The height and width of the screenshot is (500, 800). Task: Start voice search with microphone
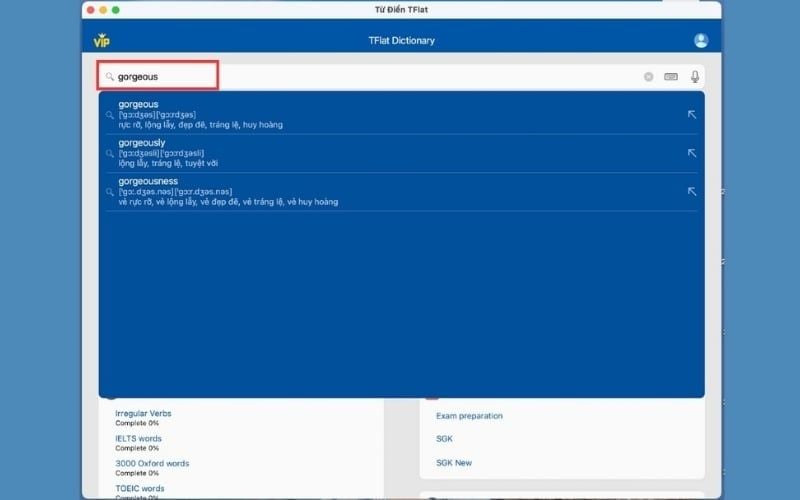(695, 77)
